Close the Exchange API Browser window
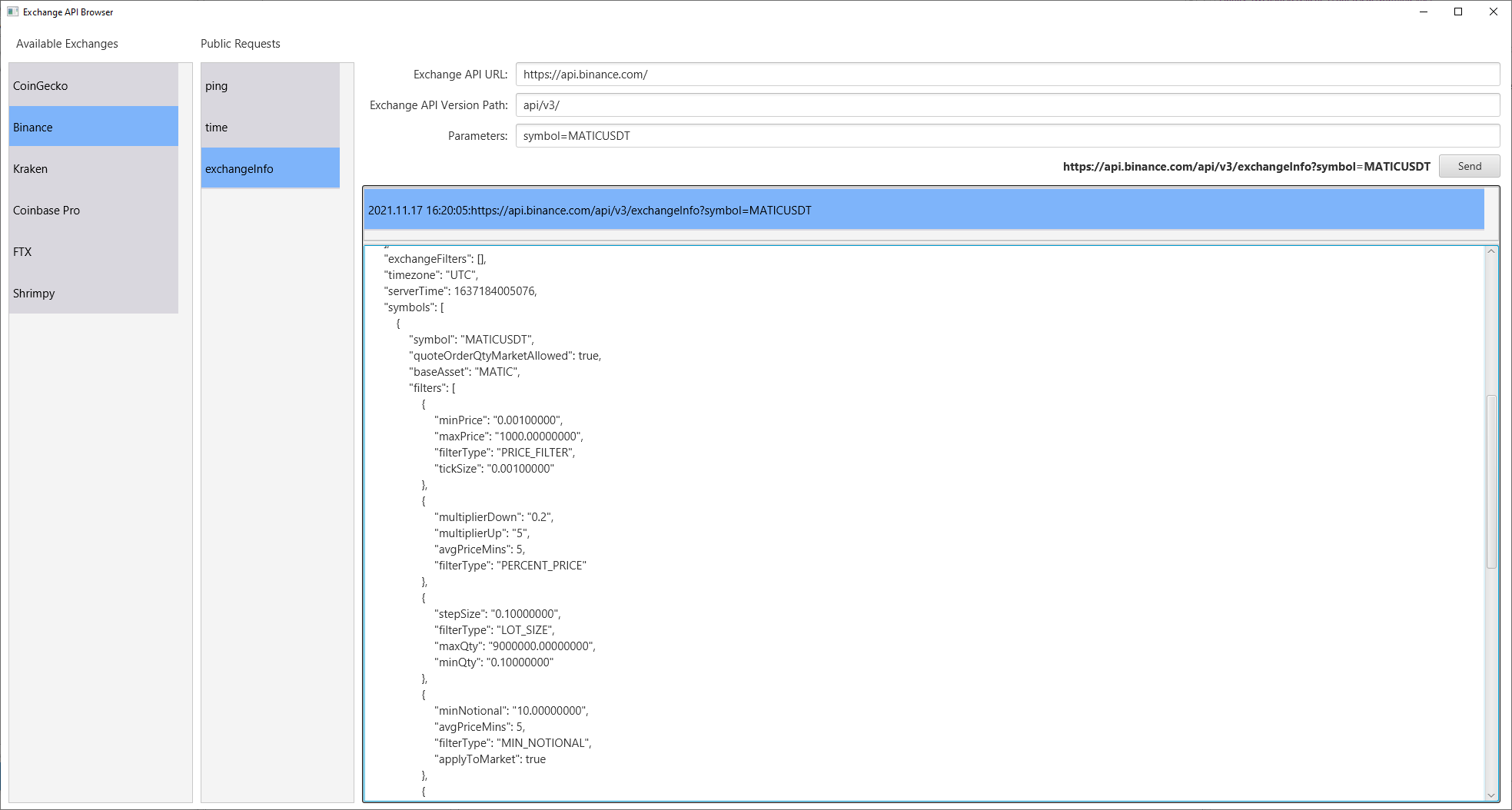The height and width of the screenshot is (810, 1512). pyautogui.click(x=1494, y=12)
